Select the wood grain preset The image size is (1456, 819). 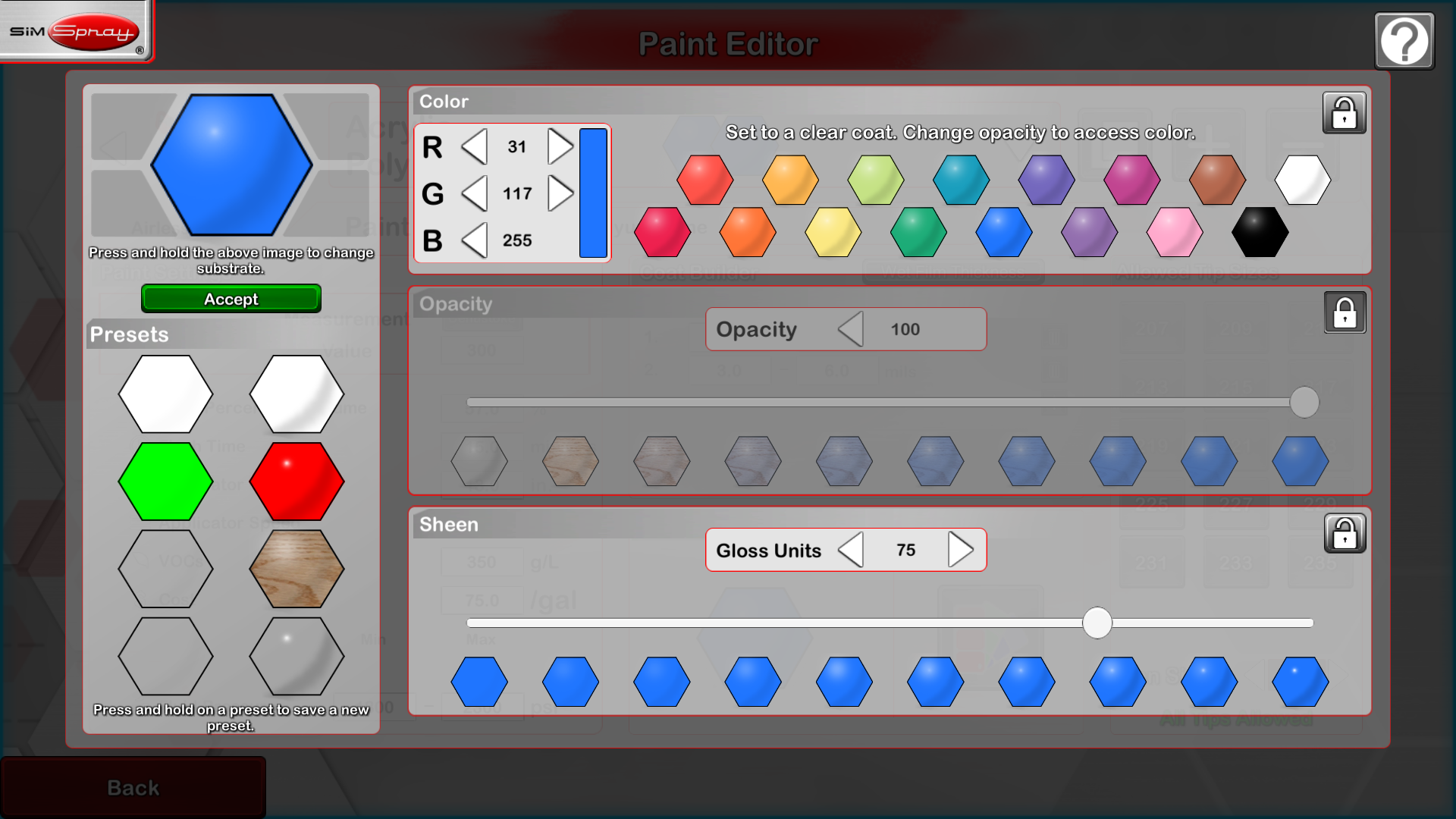(297, 569)
